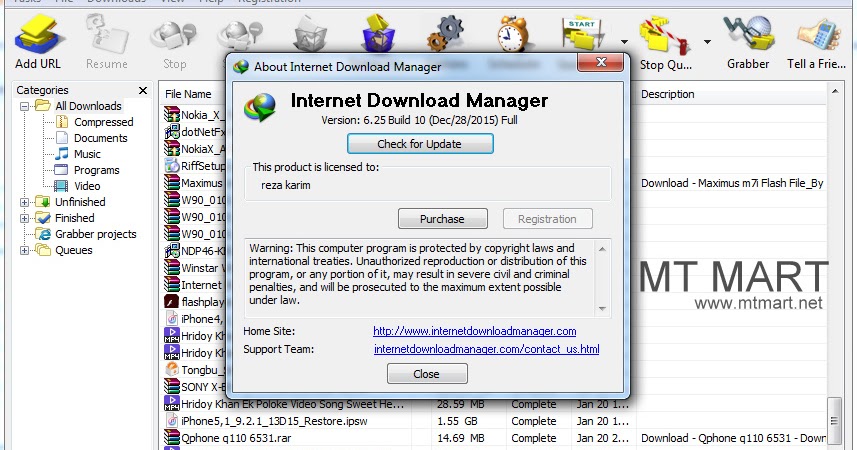
Task: Click download list scrollbar up arrow
Action: (835, 91)
